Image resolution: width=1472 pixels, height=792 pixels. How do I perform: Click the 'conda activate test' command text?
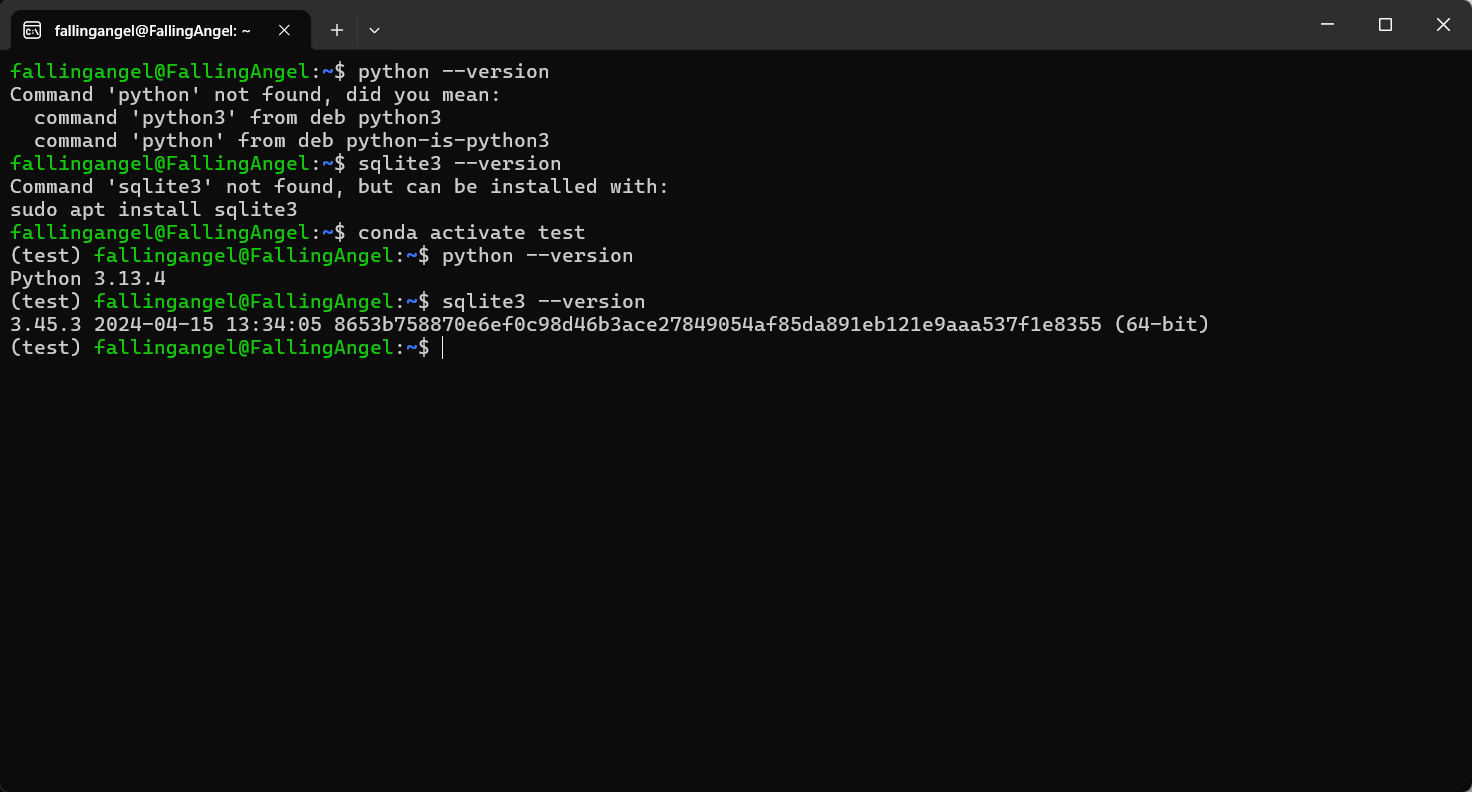coord(471,232)
